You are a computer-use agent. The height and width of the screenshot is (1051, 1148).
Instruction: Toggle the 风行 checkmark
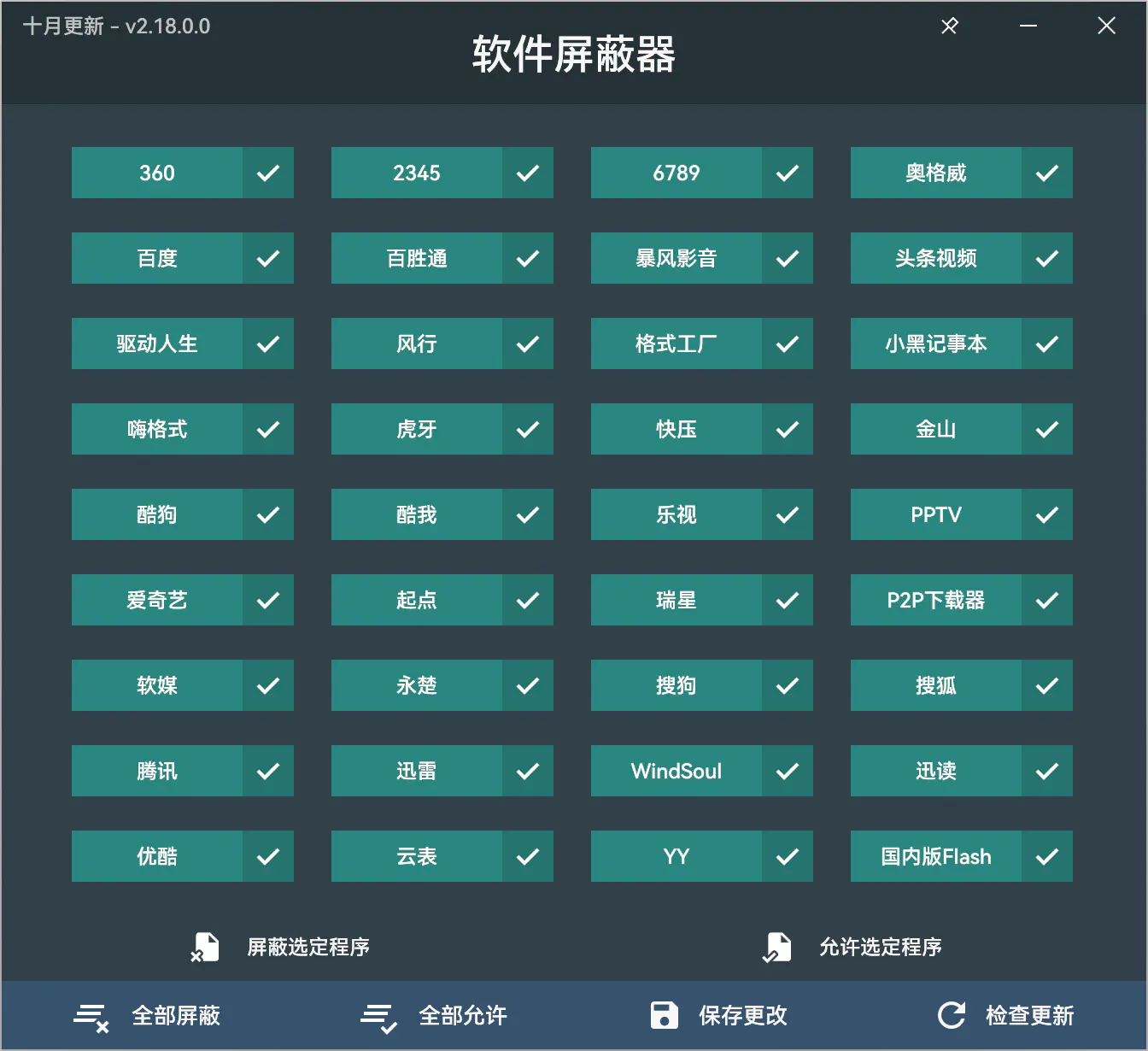pyautogui.click(x=528, y=343)
